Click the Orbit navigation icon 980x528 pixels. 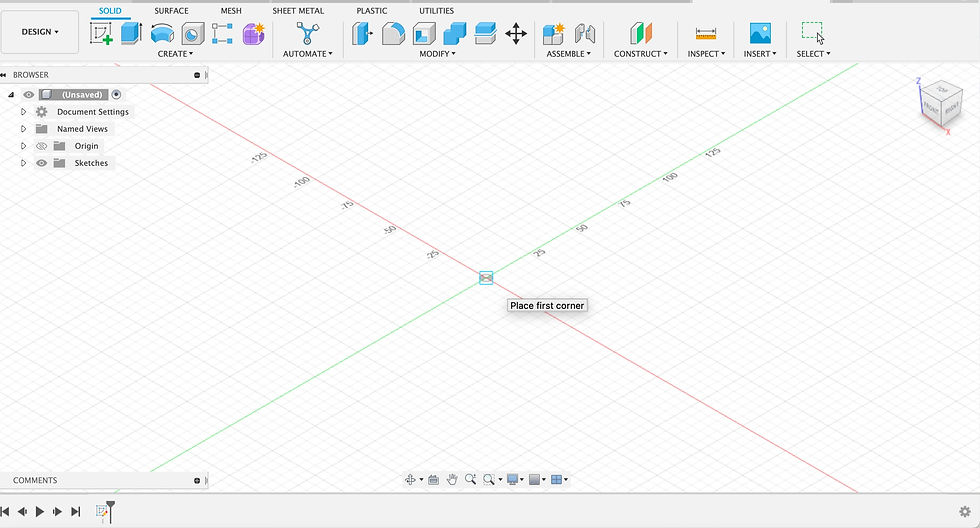[x=410, y=479]
